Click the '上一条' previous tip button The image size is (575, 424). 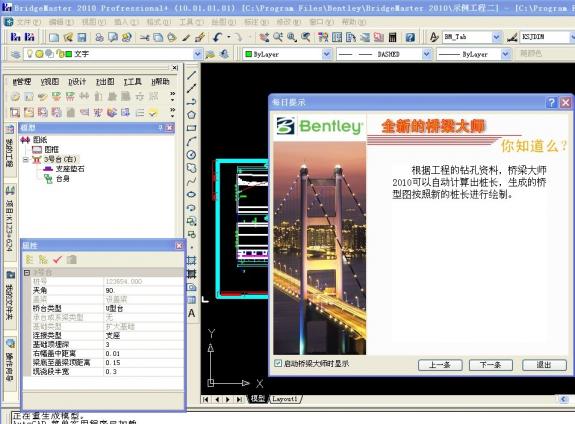click(x=440, y=365)
